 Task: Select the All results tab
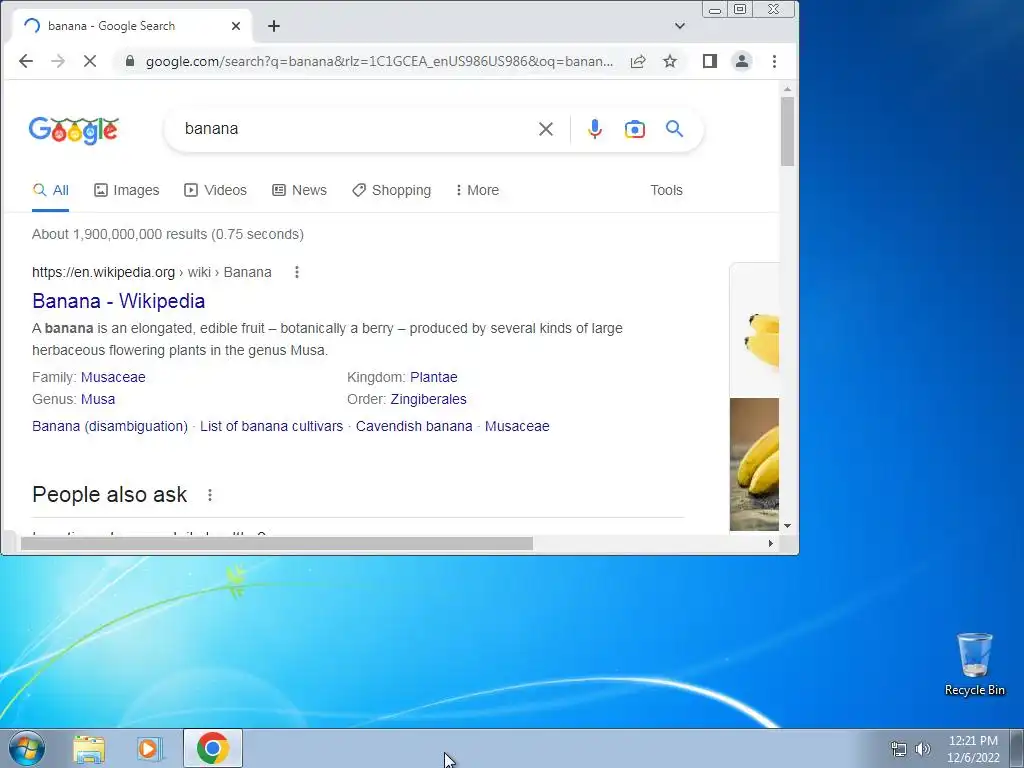coord(50,190)
